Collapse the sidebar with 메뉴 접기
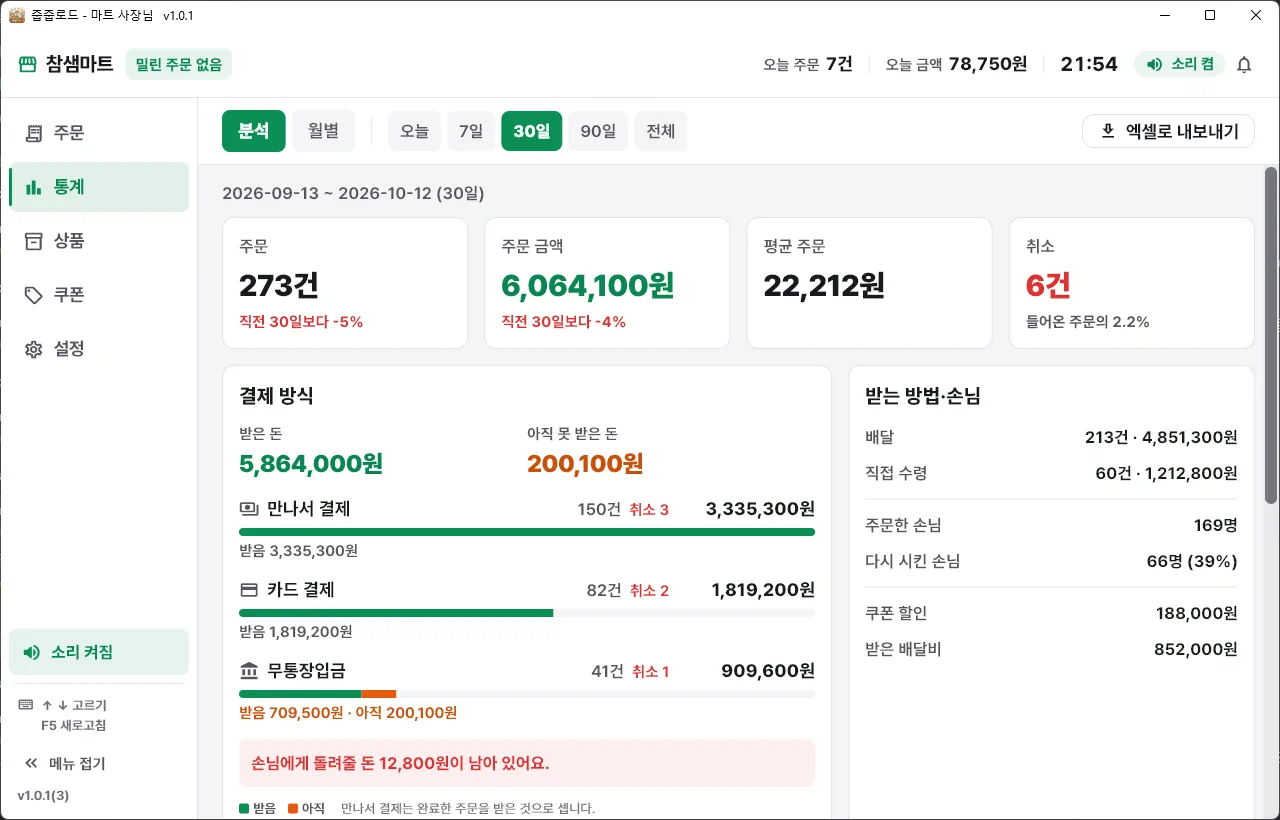Image resolution: width=1280 pixels, height=820 pixels. point(65,764)
